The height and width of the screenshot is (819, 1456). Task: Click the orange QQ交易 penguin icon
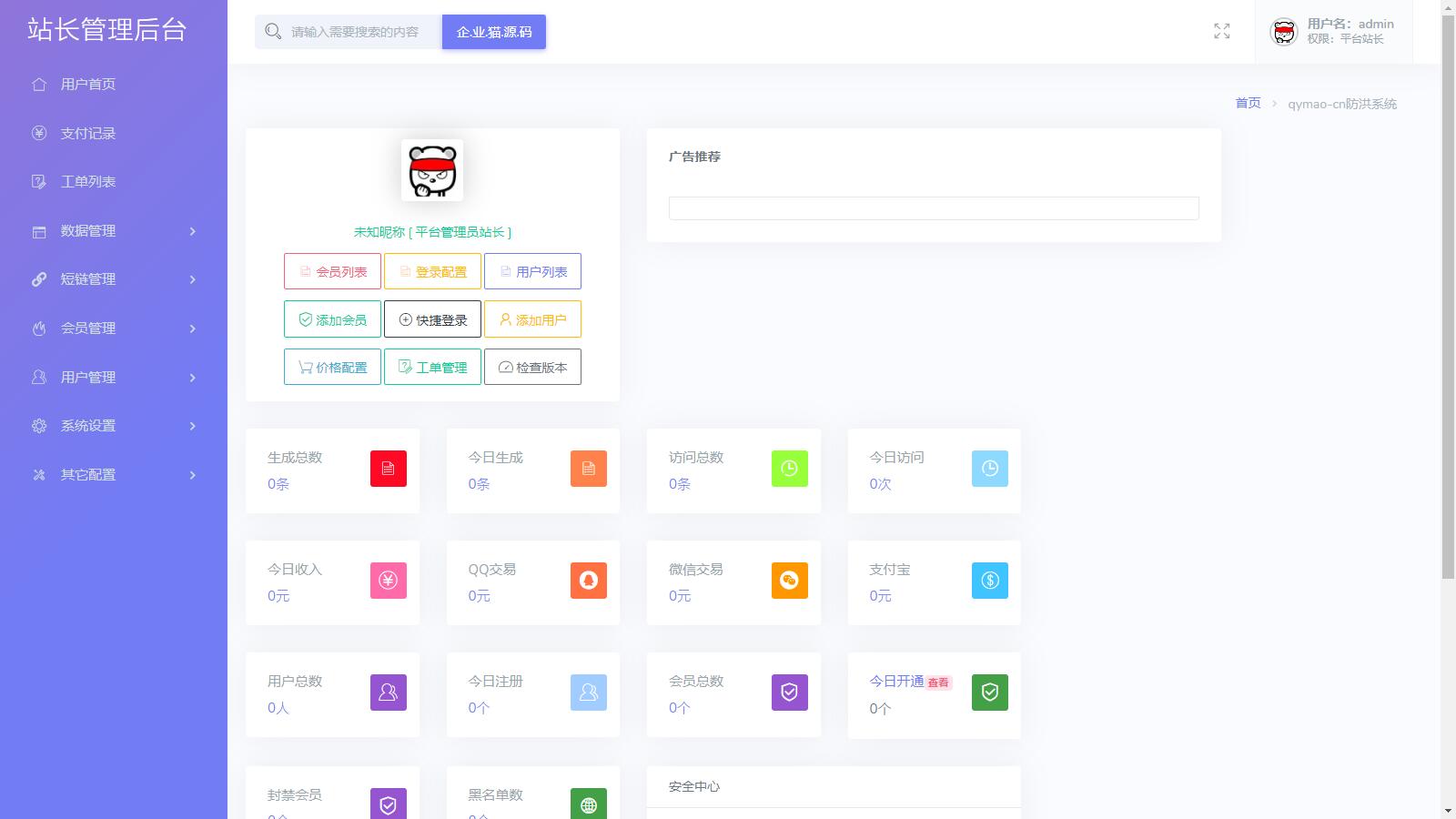tap(588, 581)
